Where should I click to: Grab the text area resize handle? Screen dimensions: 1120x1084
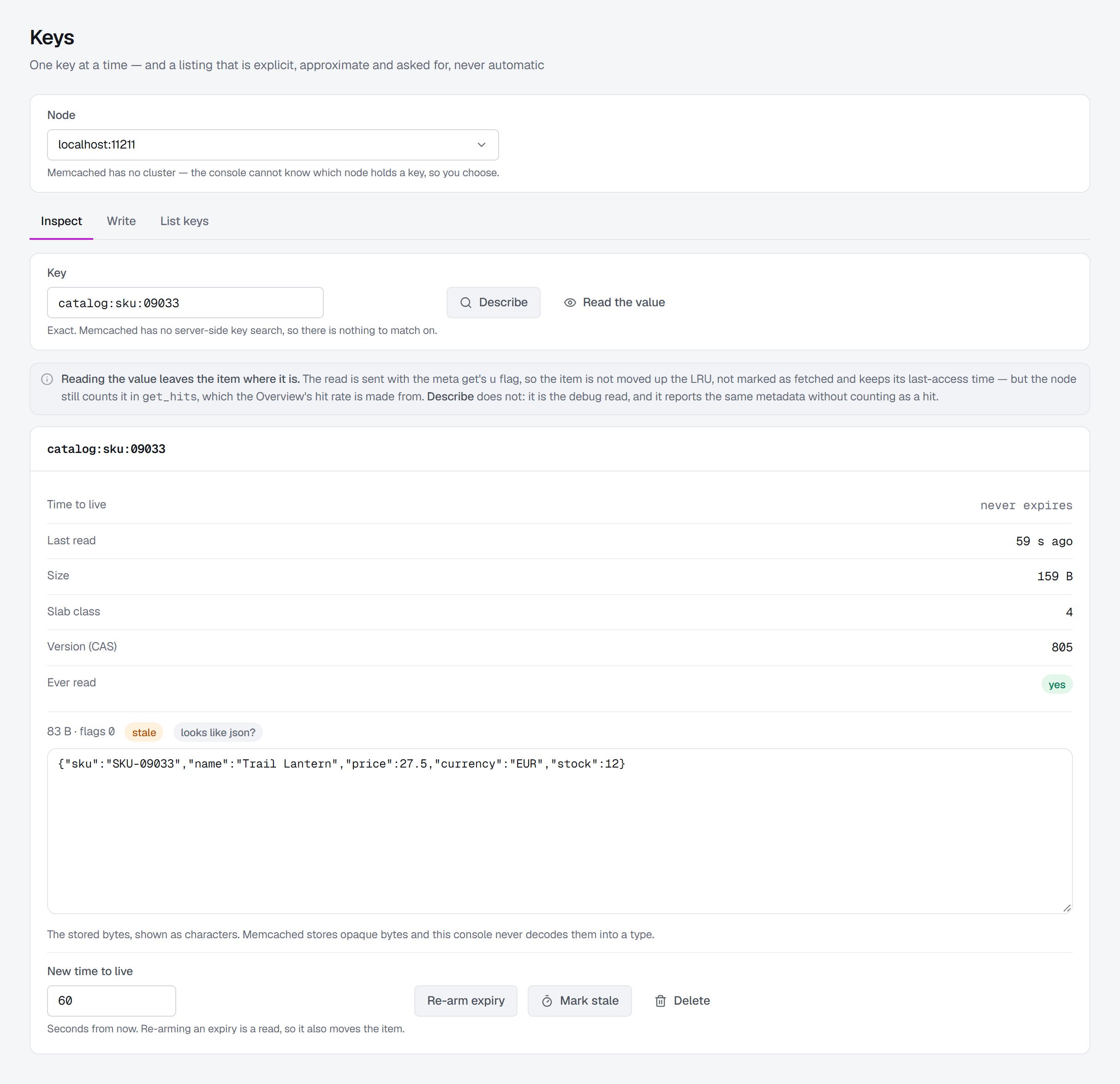(x=1066, y=908)
